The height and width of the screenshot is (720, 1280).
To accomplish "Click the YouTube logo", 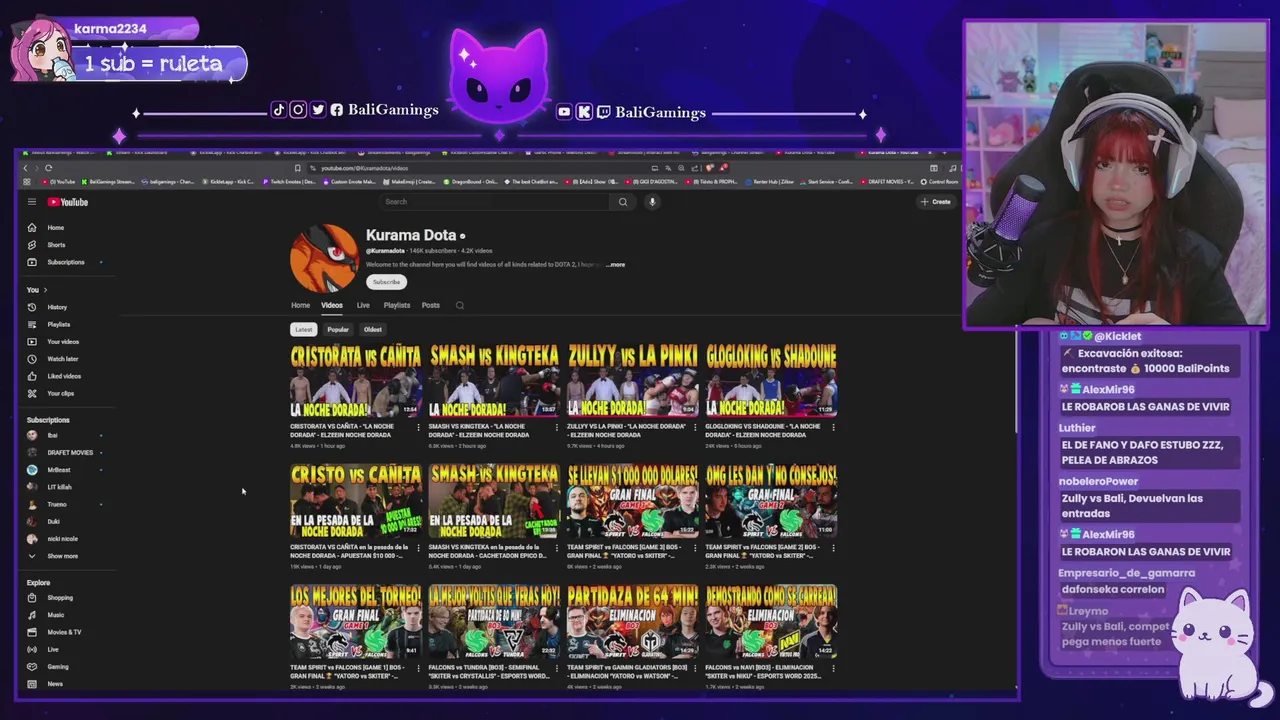I will tap(68, 202).
